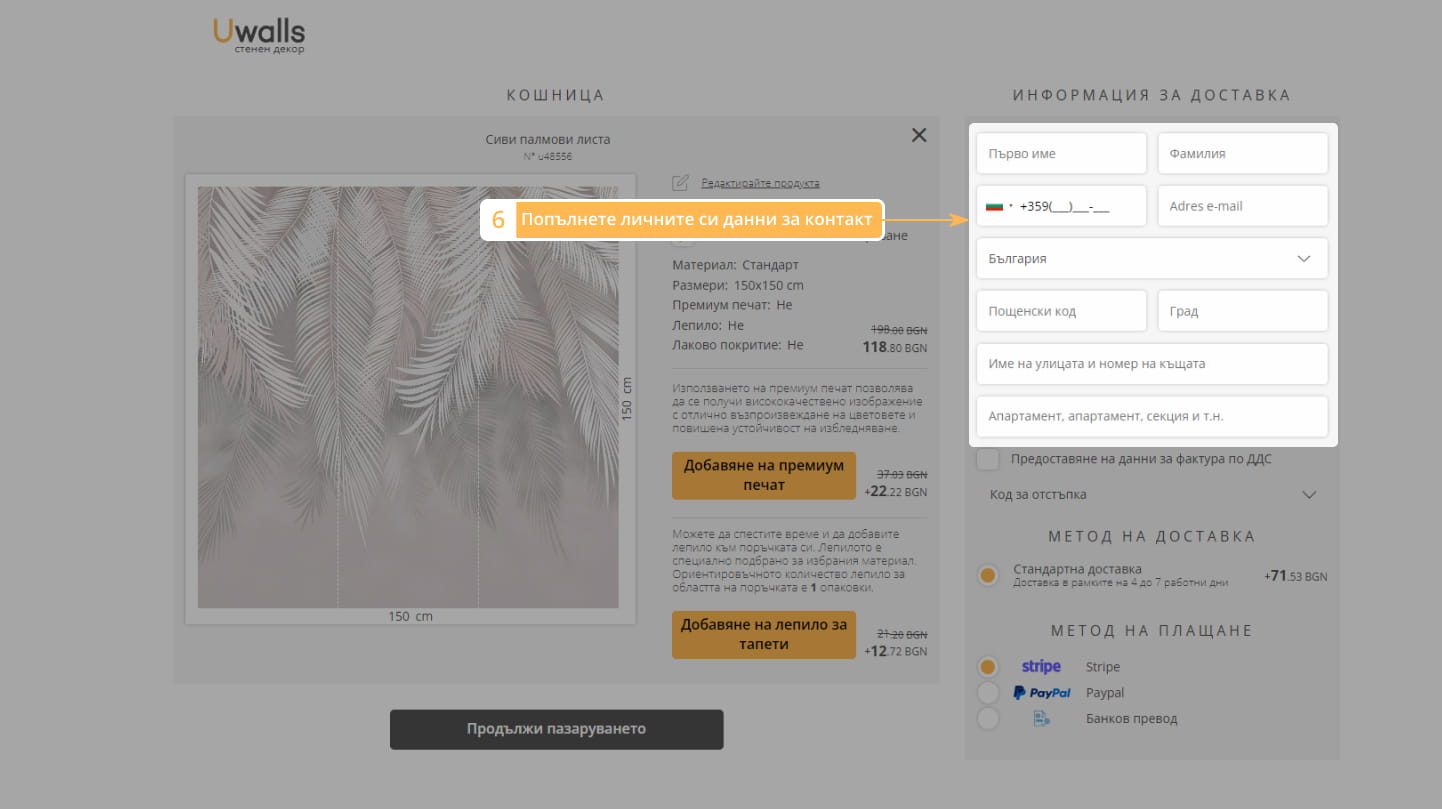Open the Bulgarian flag country code selector
The image size is (1442, 809).
click(x=998, y=207)
